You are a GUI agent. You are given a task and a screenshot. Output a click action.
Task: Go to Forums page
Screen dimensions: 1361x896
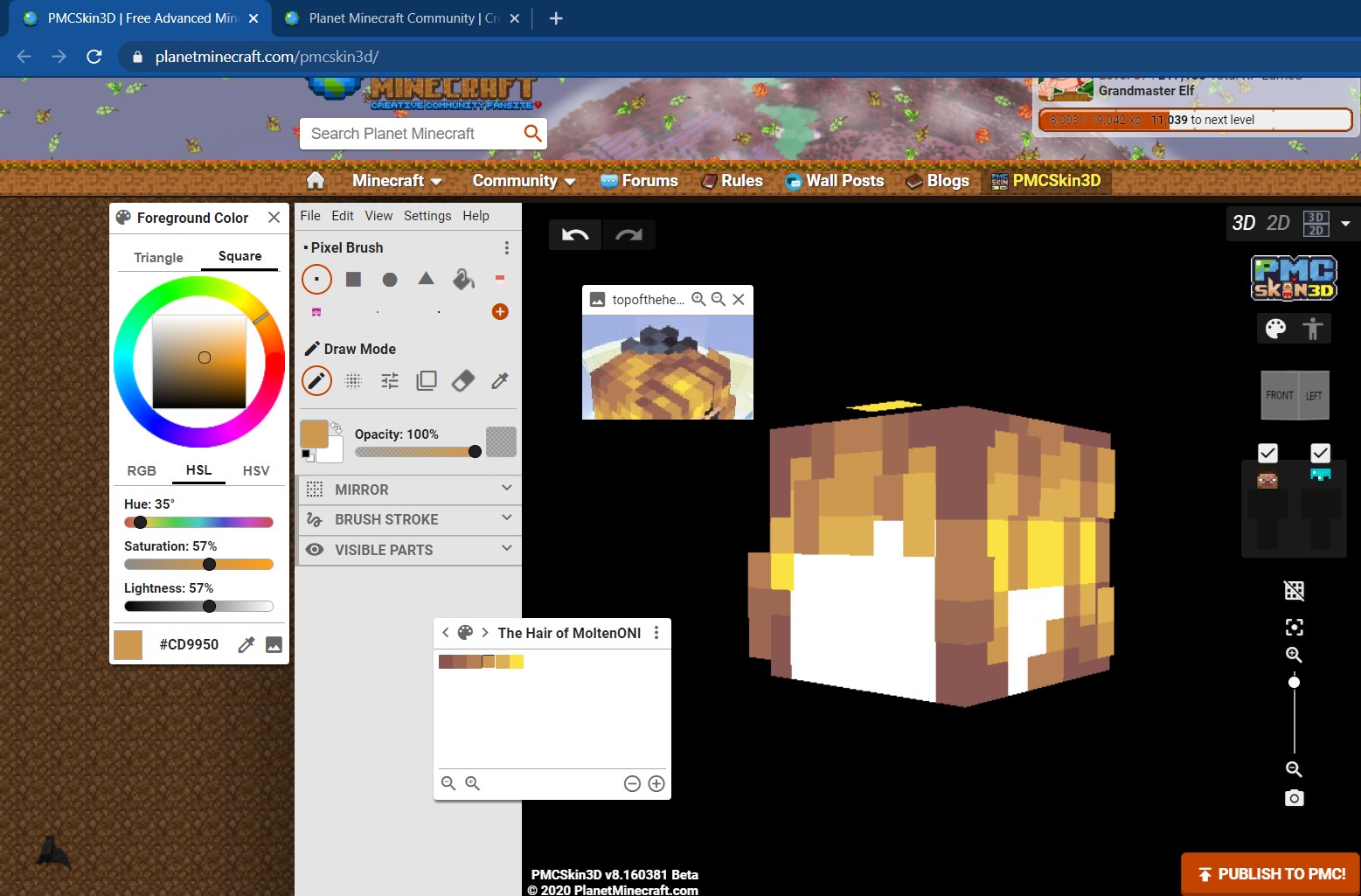[x=640, y=181]
